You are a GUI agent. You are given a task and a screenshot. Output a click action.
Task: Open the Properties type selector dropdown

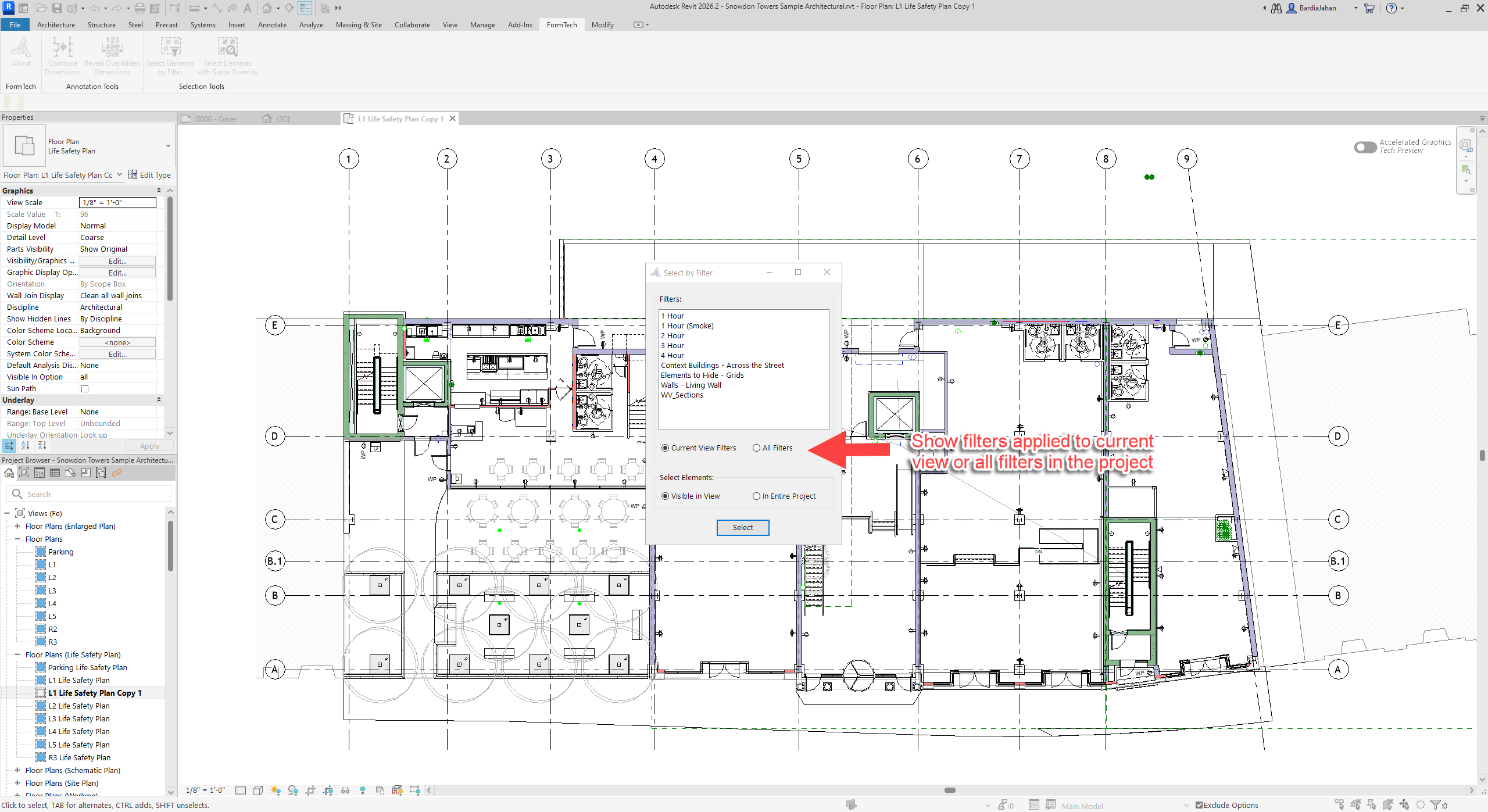168,146
